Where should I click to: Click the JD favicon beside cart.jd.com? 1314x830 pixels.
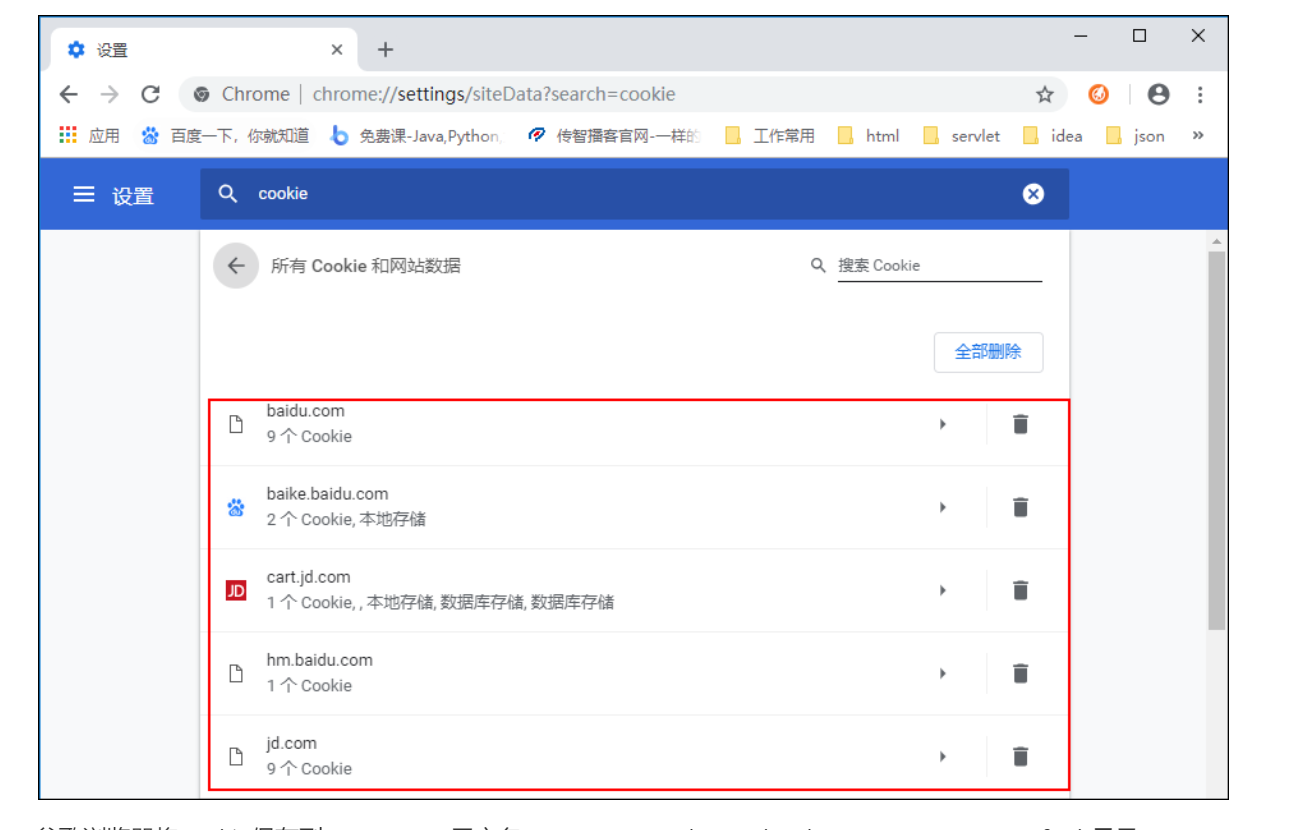pos(236,591)
